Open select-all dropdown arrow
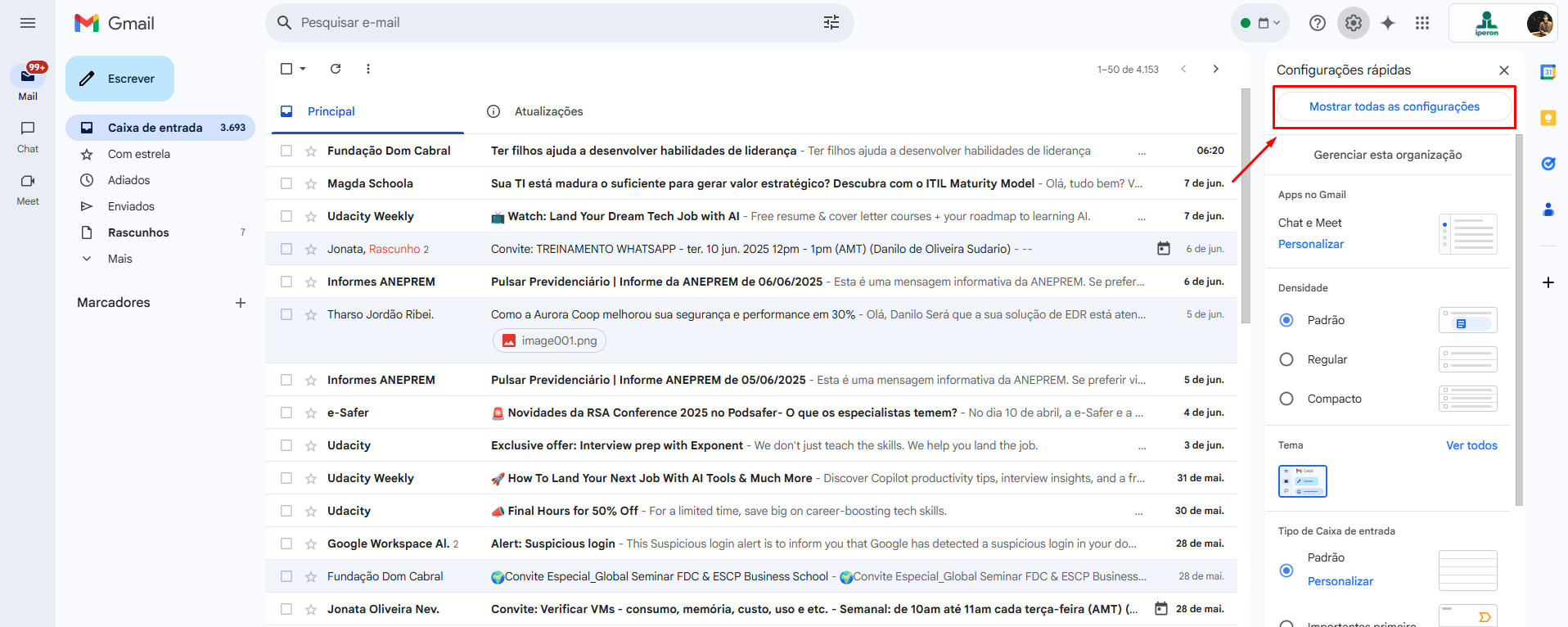1568x627 pixels. pos(303,69)
